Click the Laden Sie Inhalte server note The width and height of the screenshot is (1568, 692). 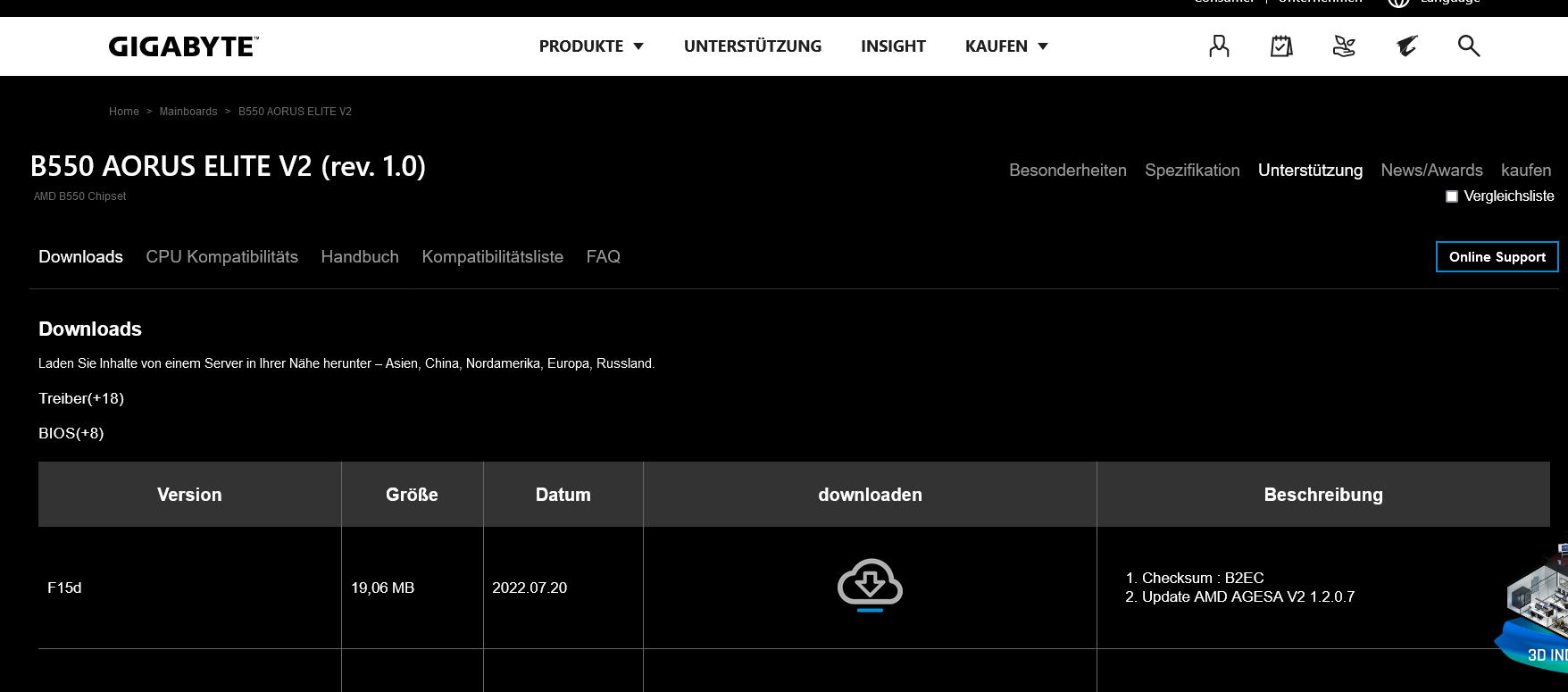pyautogui.click(x=346, y=363)
